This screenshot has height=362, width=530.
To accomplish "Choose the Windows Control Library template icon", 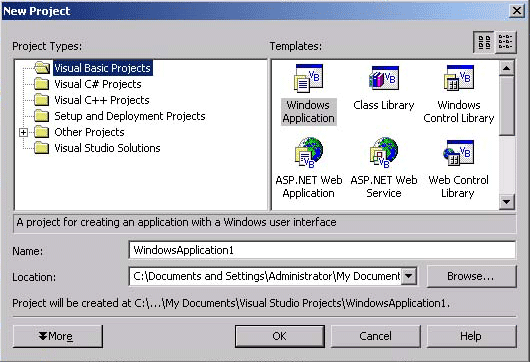I will pyautogui.click(x=459, y=78).
